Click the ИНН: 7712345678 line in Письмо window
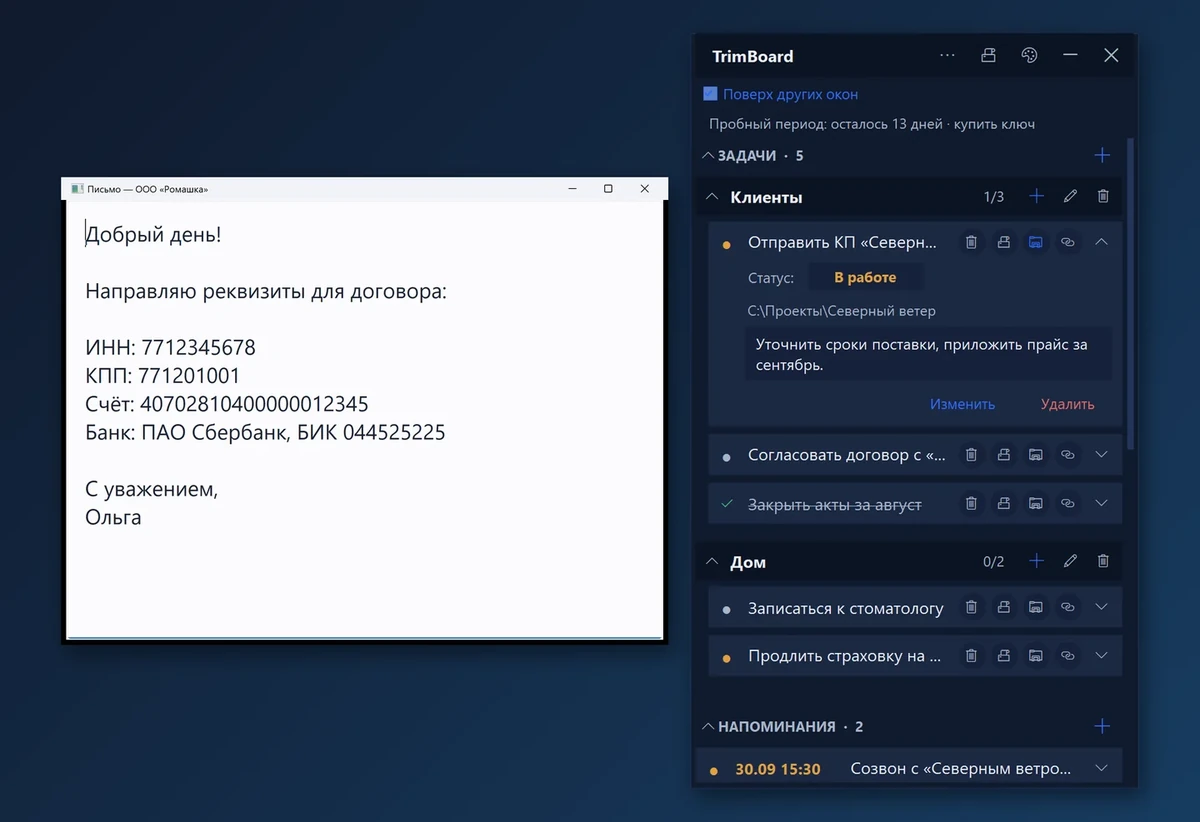Screen dimensions: 1200x822 170,348
